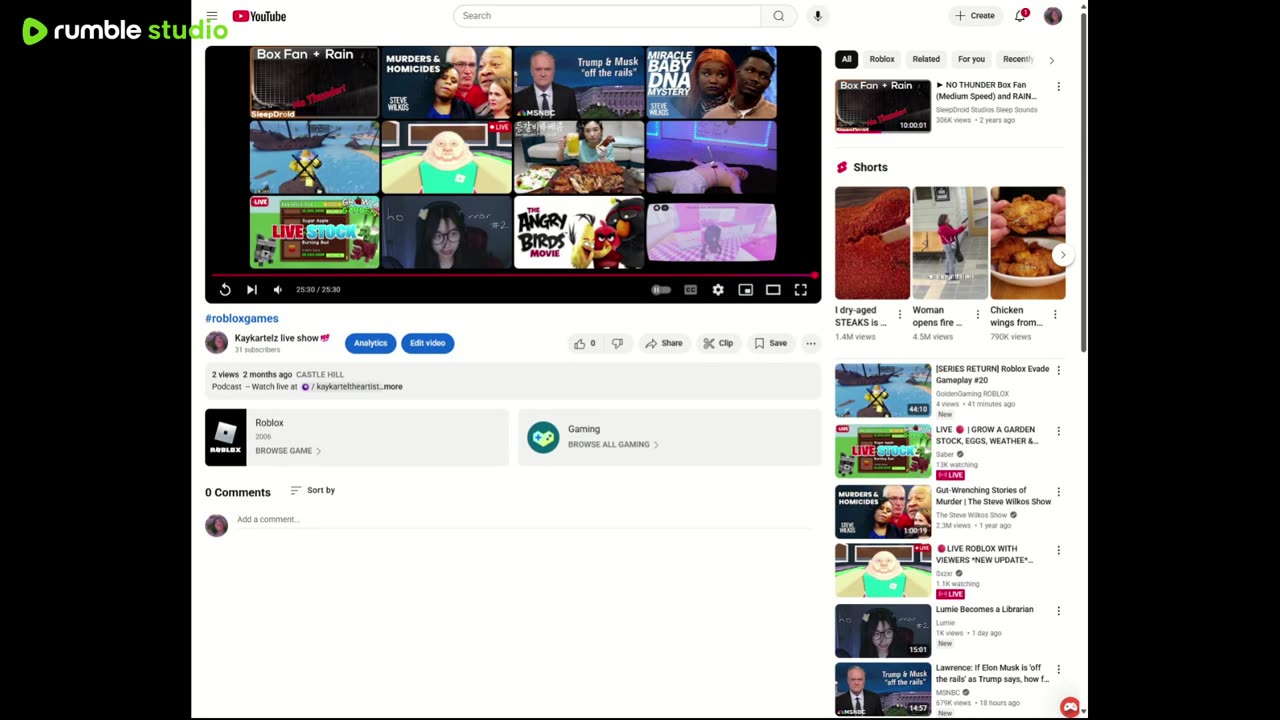The height and width of the screenshot is (720, 1280).
Task: Click Edit video button
Action: point(427,343)
